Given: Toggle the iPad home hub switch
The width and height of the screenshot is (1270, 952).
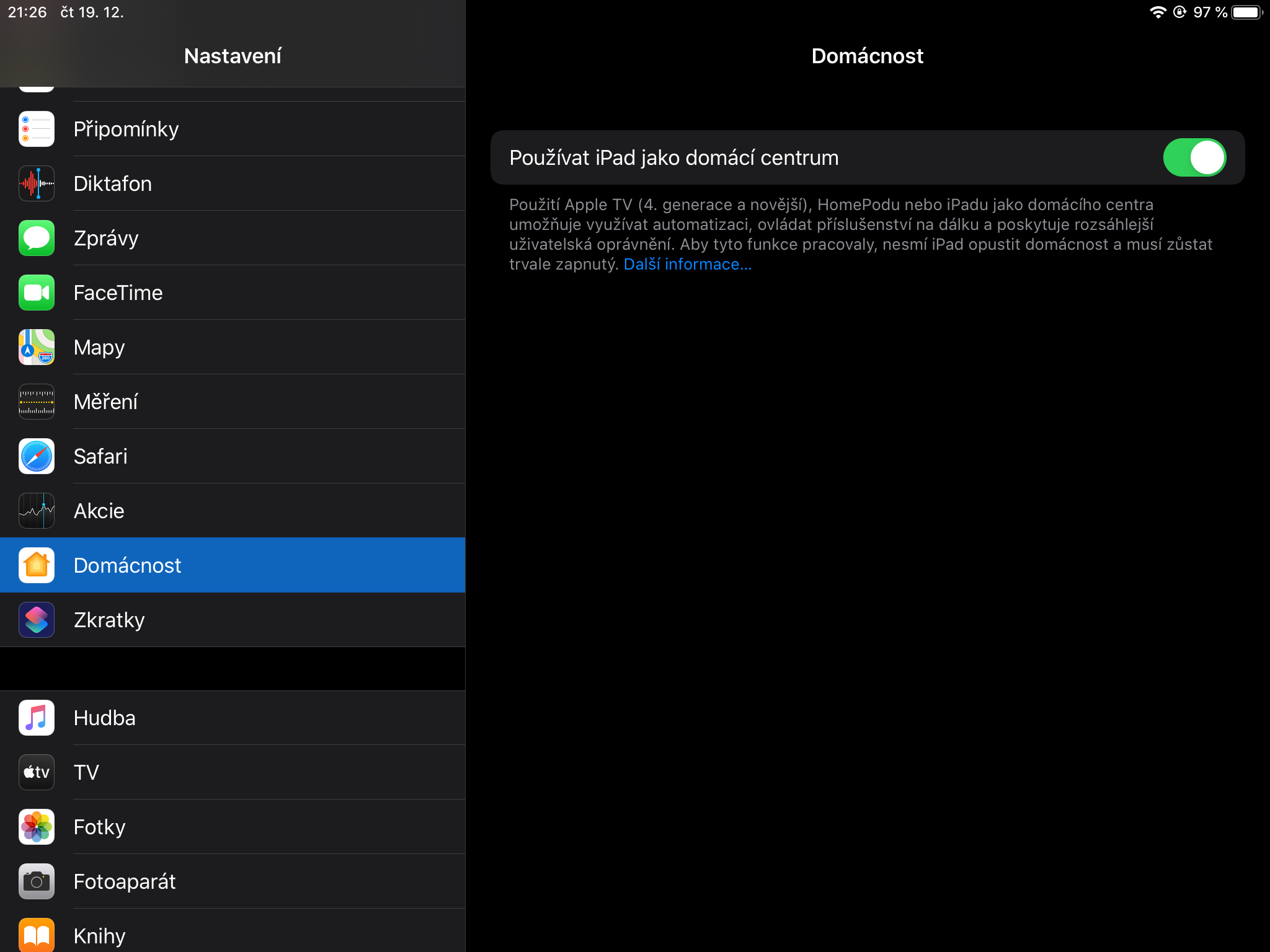Looking at the screenshot, I should pyautogui.click(x=1194, y=157).
